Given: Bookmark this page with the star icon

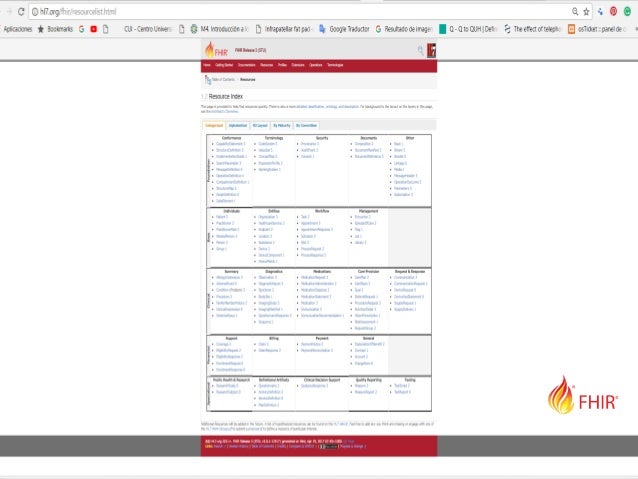Looking at the screenshot, I should coord(586,11).
